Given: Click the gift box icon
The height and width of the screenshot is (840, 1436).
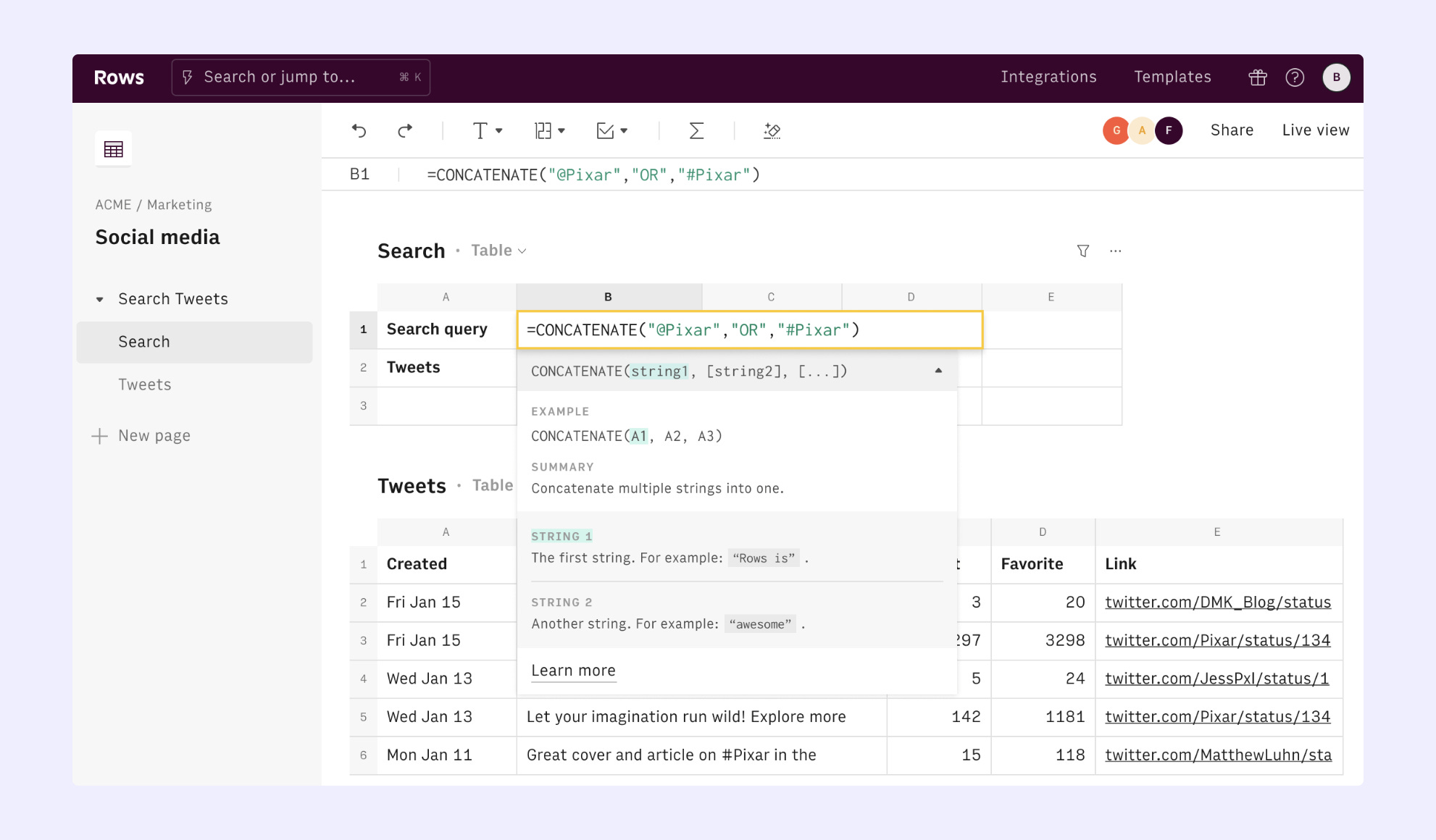Looking at the screenshot, I should pos(1258,77).
